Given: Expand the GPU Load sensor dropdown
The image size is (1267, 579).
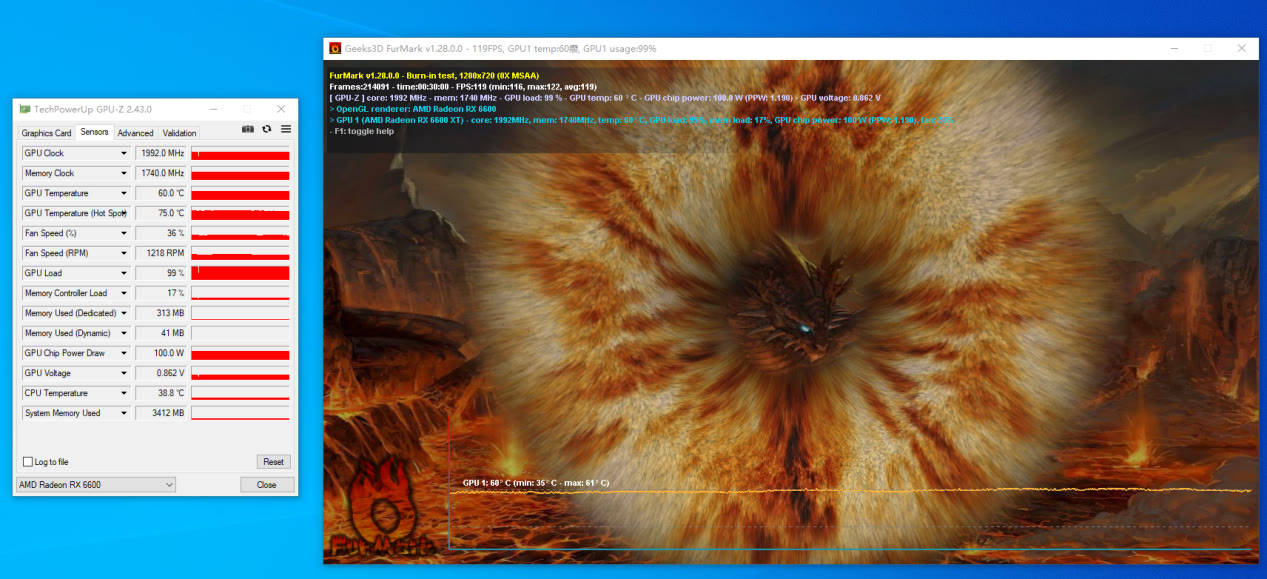Looking at the screenshot, I should coord(124,273).
